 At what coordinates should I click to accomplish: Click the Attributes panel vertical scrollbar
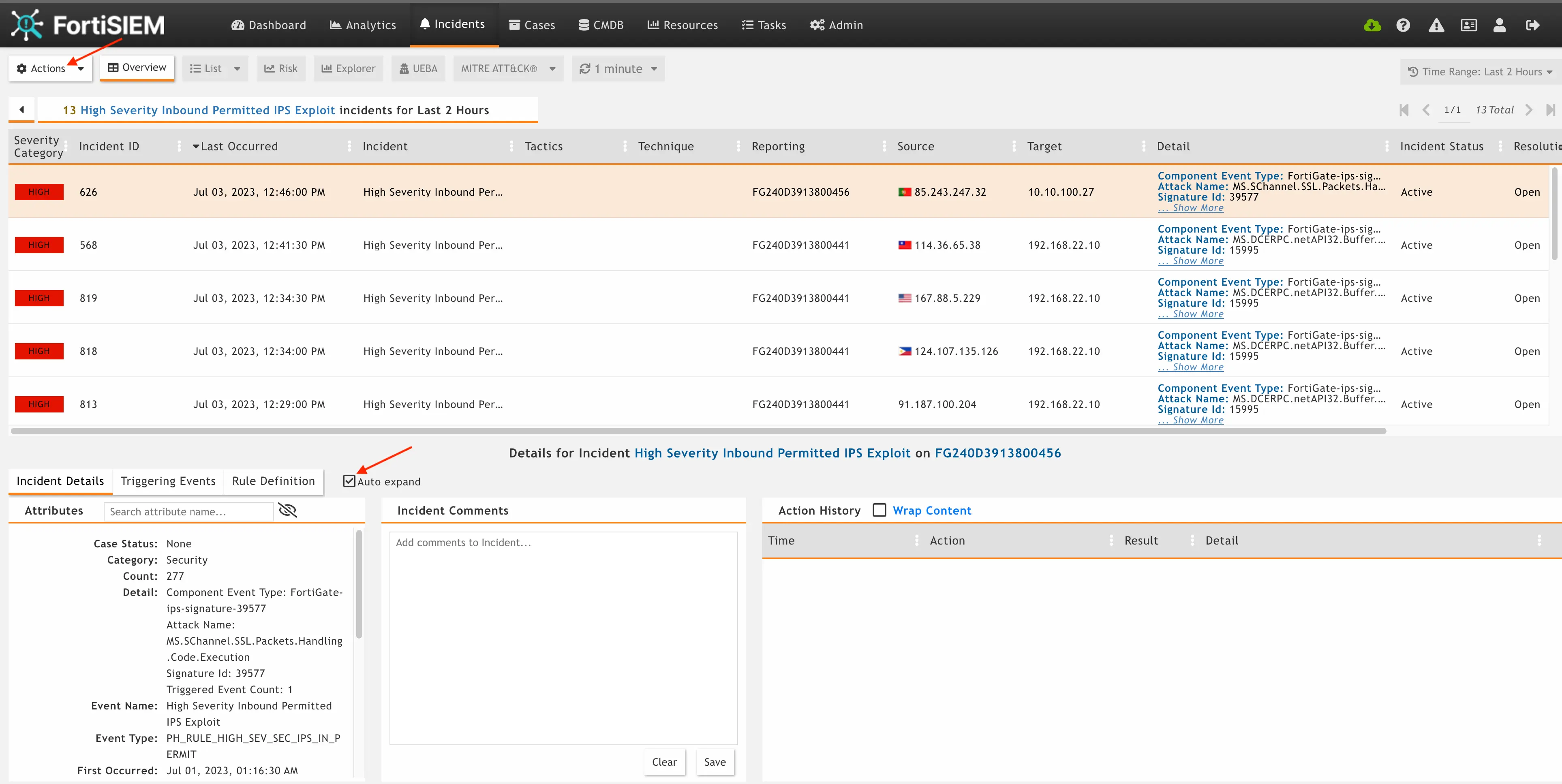point(359,585)
